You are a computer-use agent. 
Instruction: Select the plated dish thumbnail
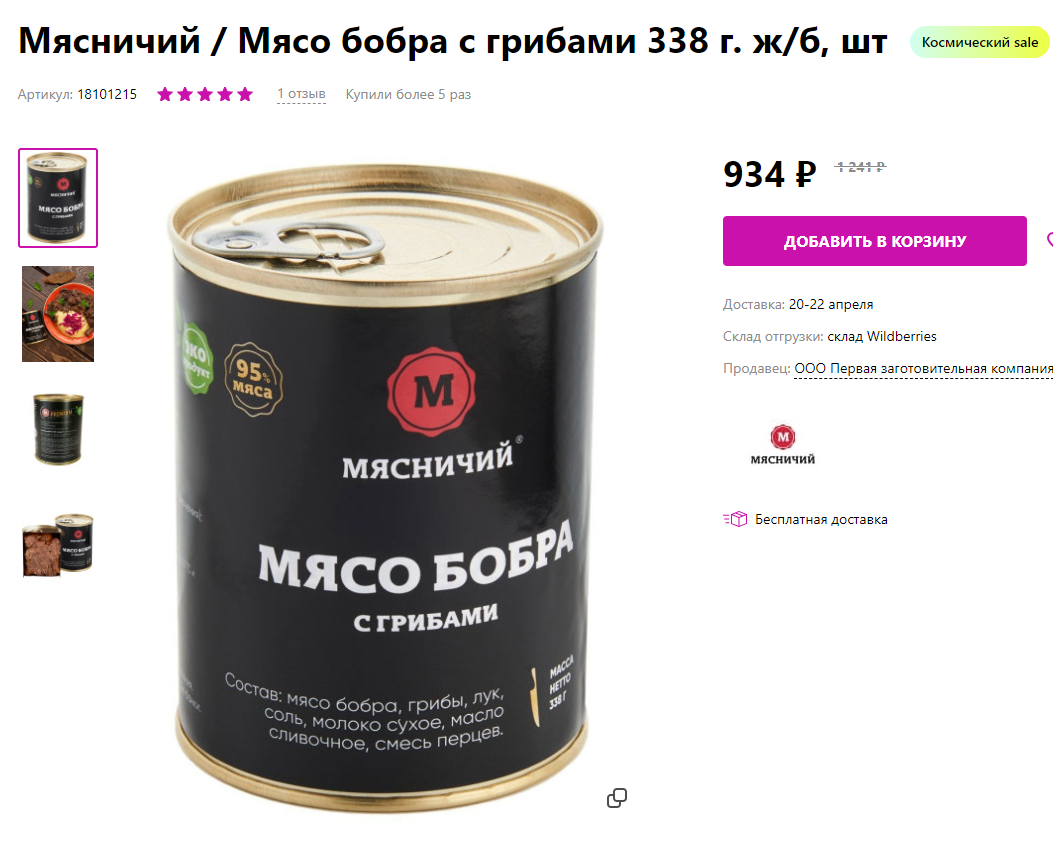[x=58, y=314]
